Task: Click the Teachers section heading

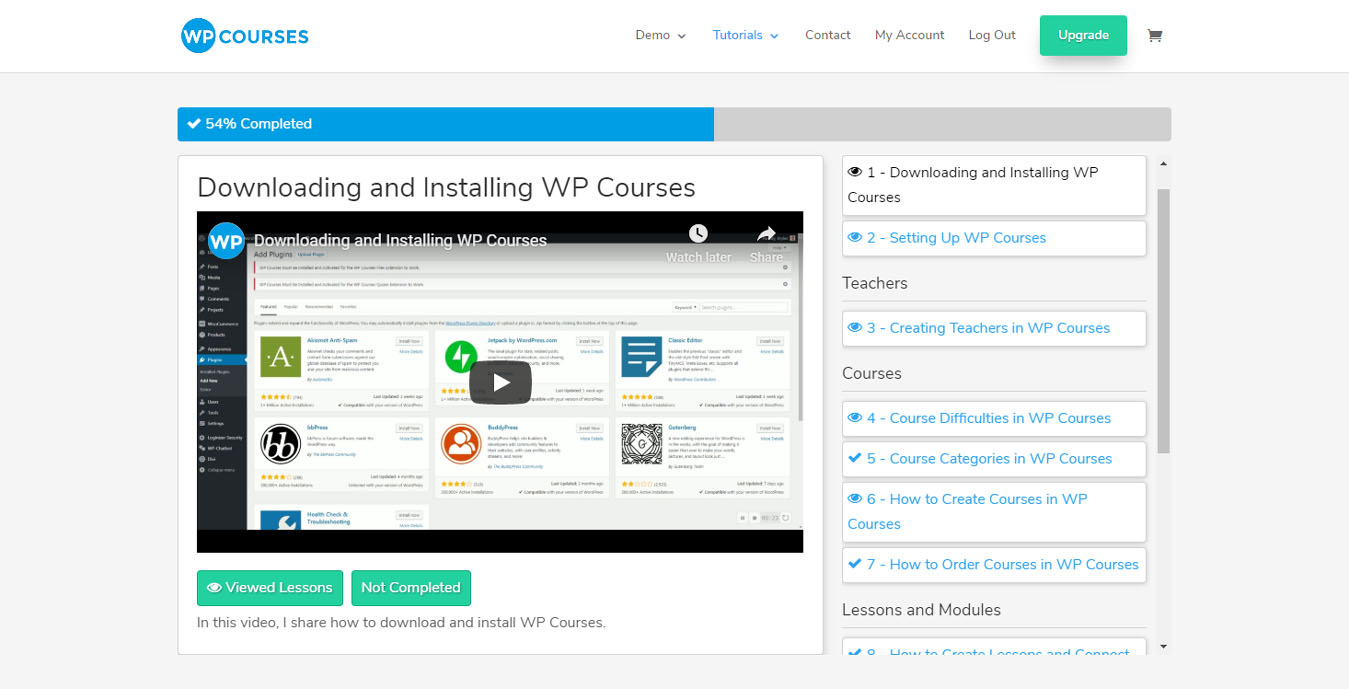Action: tap(875, 283)
